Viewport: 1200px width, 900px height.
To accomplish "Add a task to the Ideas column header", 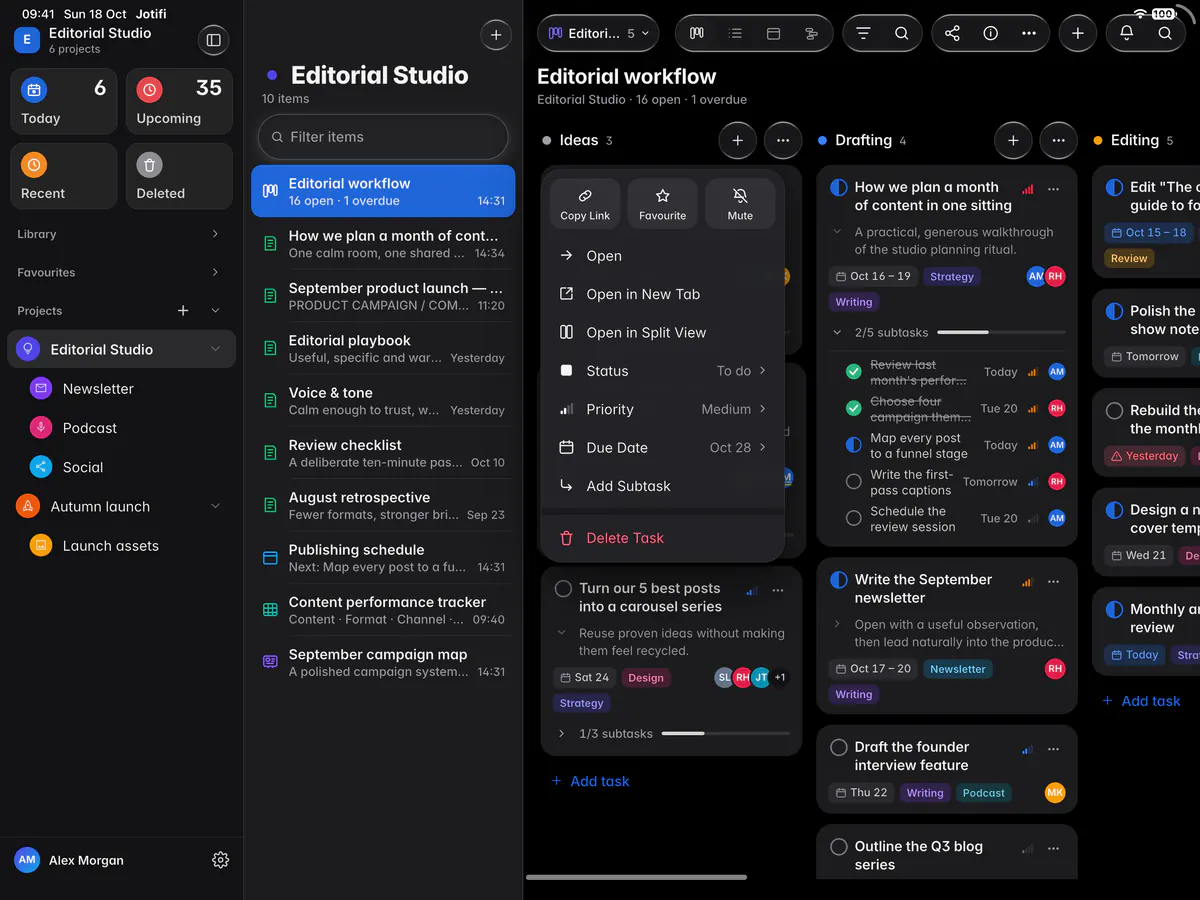I will tap(738, 141).
